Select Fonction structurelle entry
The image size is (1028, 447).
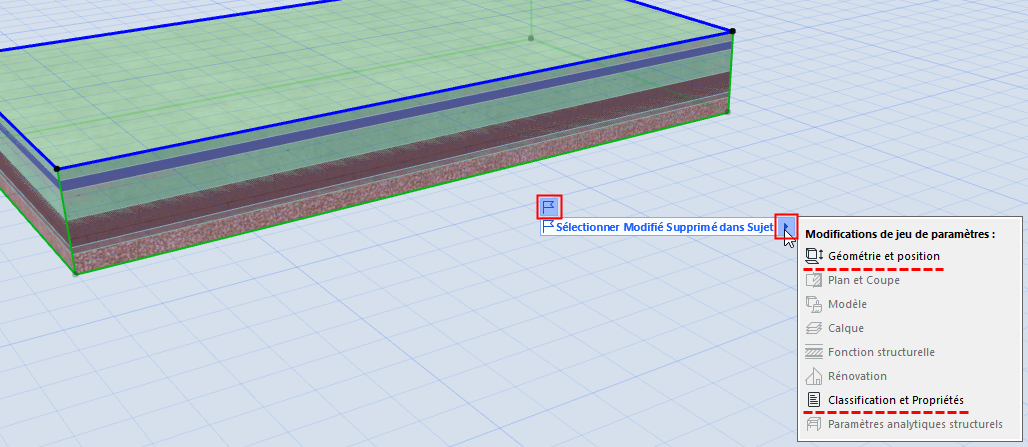(881, 352)
